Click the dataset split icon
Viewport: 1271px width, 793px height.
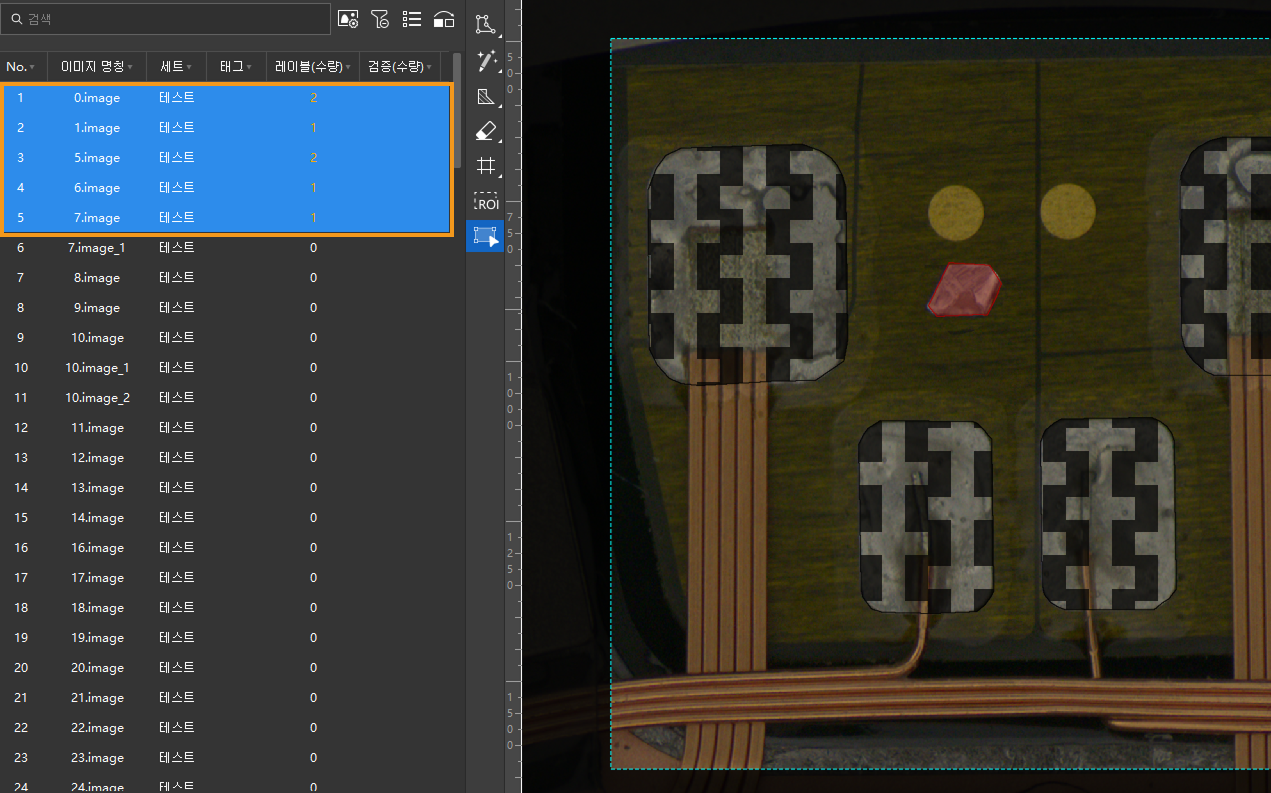444,19
